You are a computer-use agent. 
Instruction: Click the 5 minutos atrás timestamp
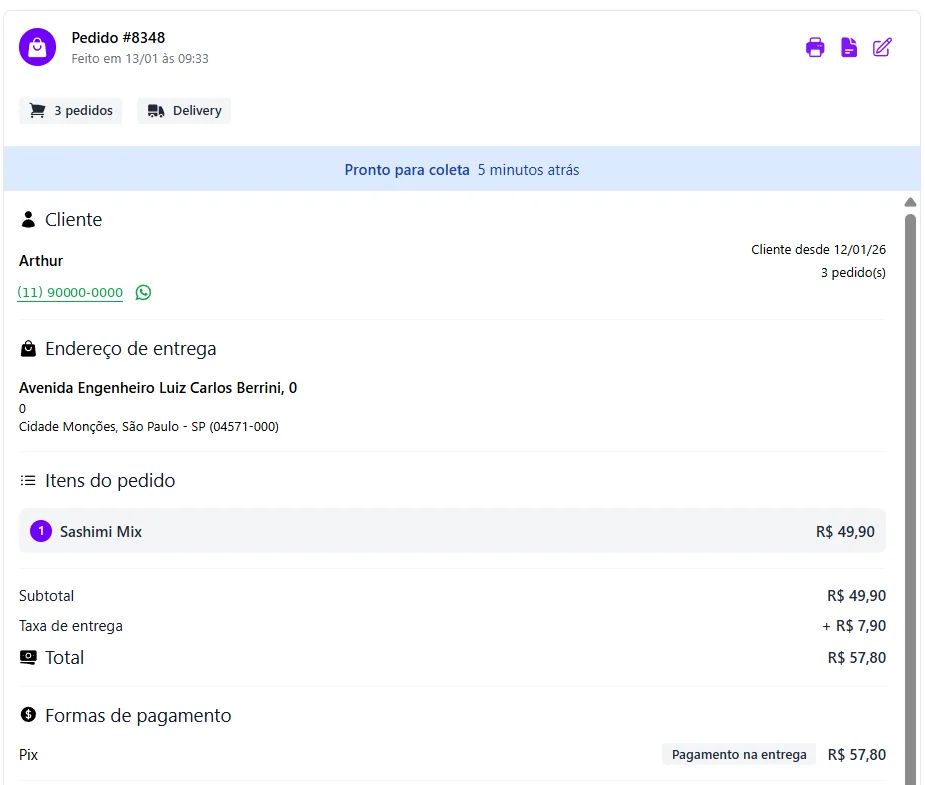click(x=529, y=170)
